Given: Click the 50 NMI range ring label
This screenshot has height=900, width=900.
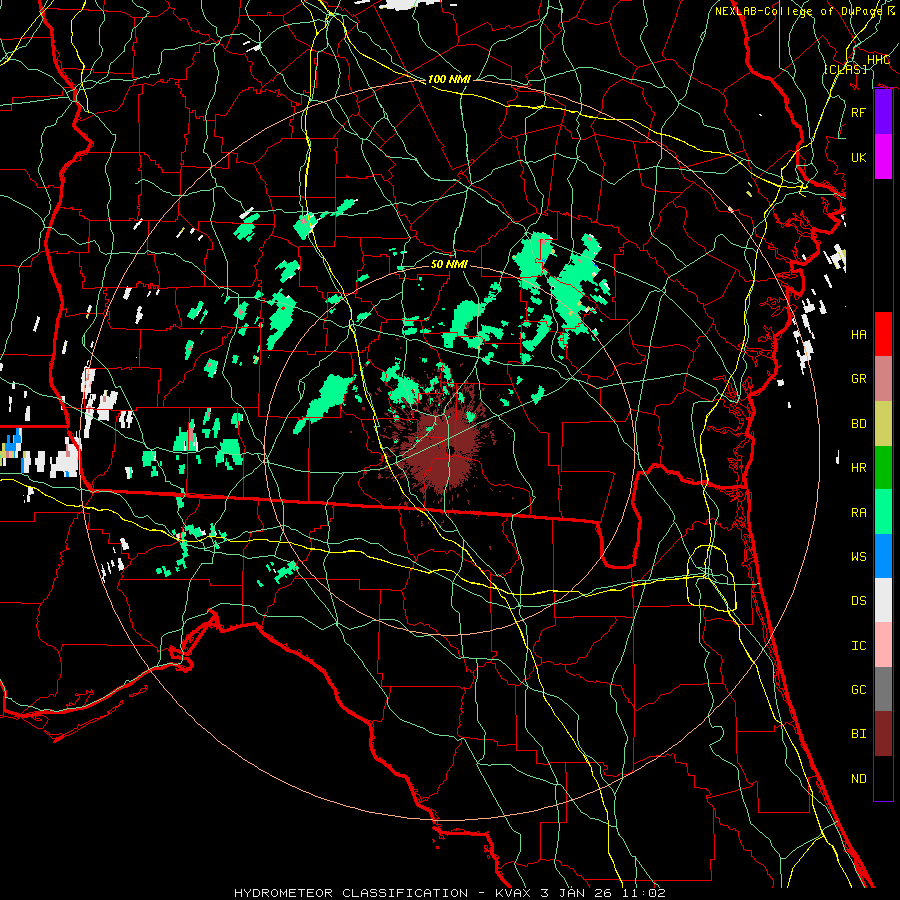Looking at the screenshot, I should coord(449,264).
